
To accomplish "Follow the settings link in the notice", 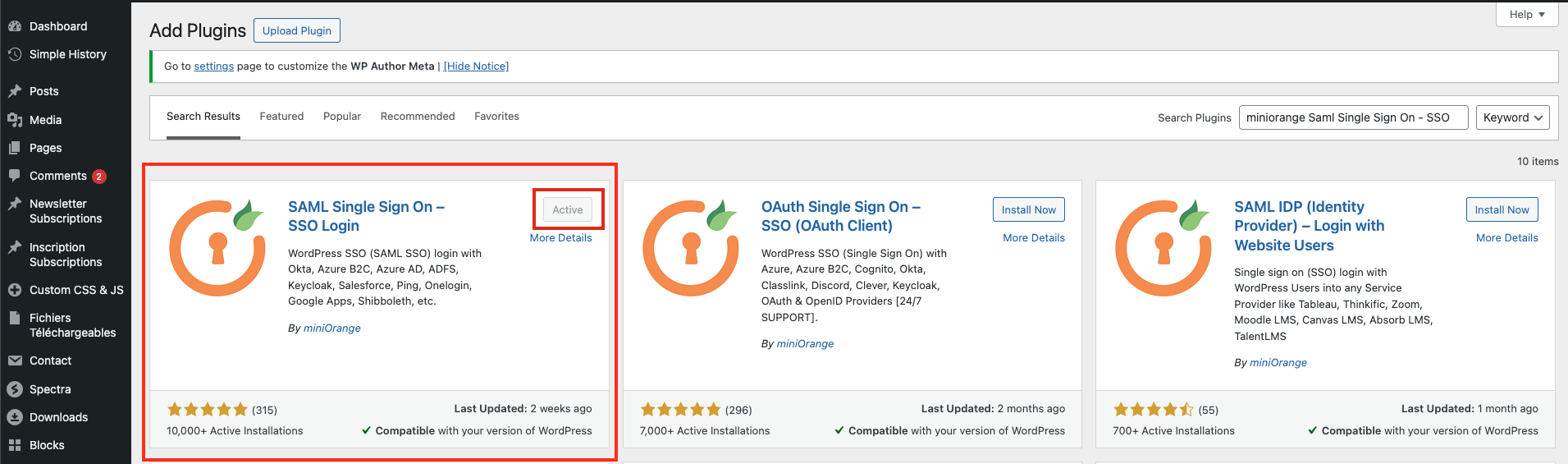I will point(214,67).
